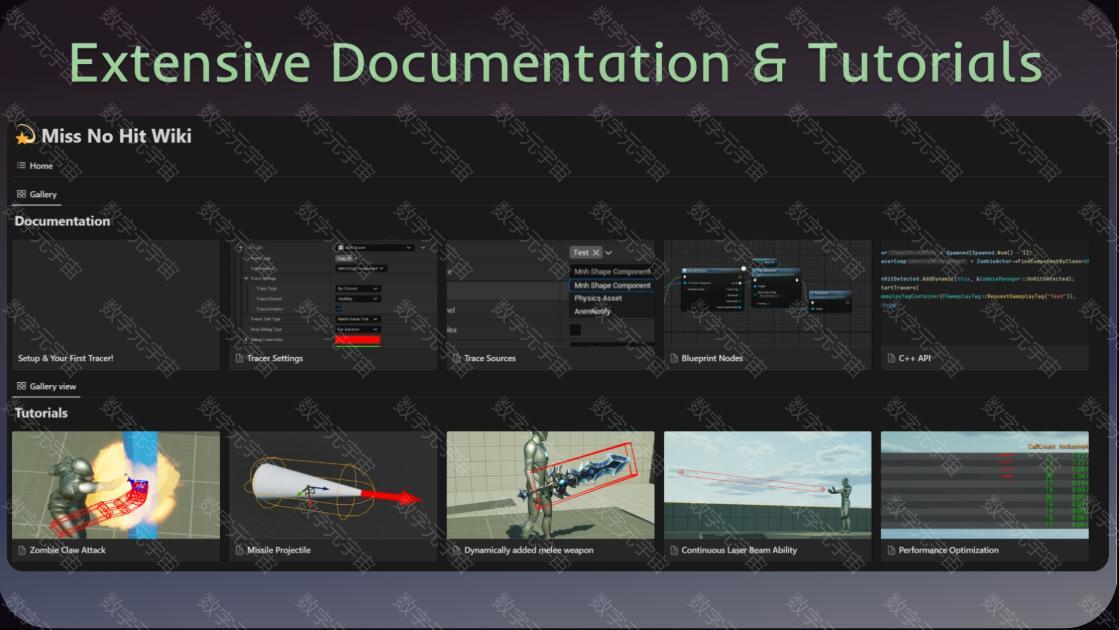This screenshot has width=1119, height=630.
Task: Click the page icon beside Zombie Claw Attack
Action: pyautogui.click(x=22, y=550)
